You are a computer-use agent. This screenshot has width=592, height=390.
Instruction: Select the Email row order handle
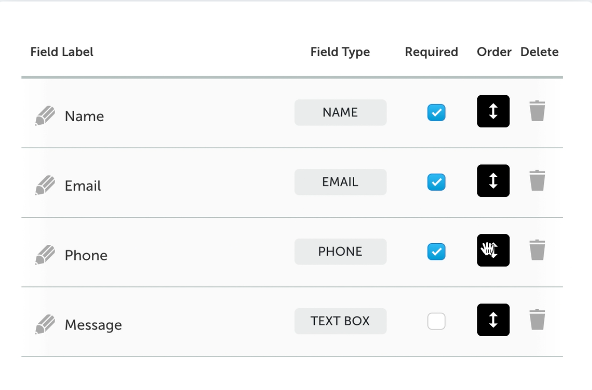click(493, 180)
